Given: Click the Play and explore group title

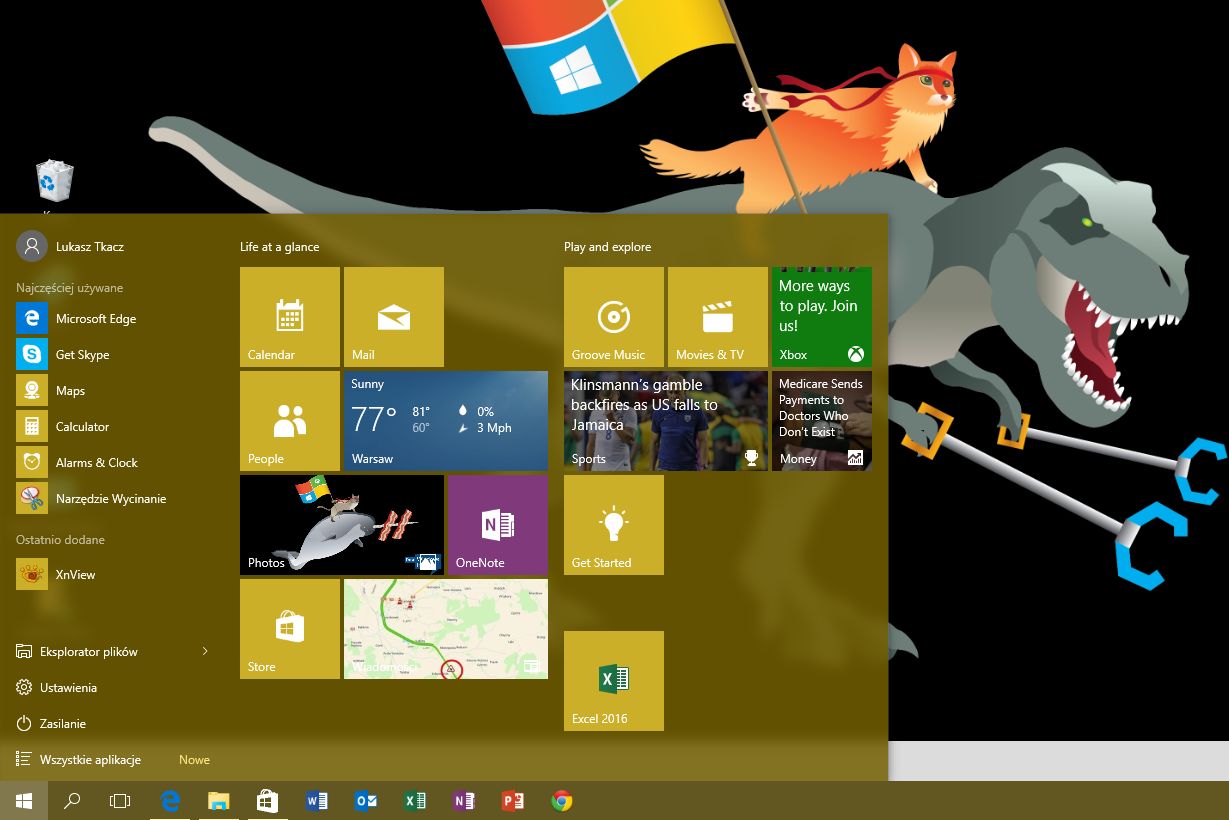Looking at the screenshot, I should [607, 247].
